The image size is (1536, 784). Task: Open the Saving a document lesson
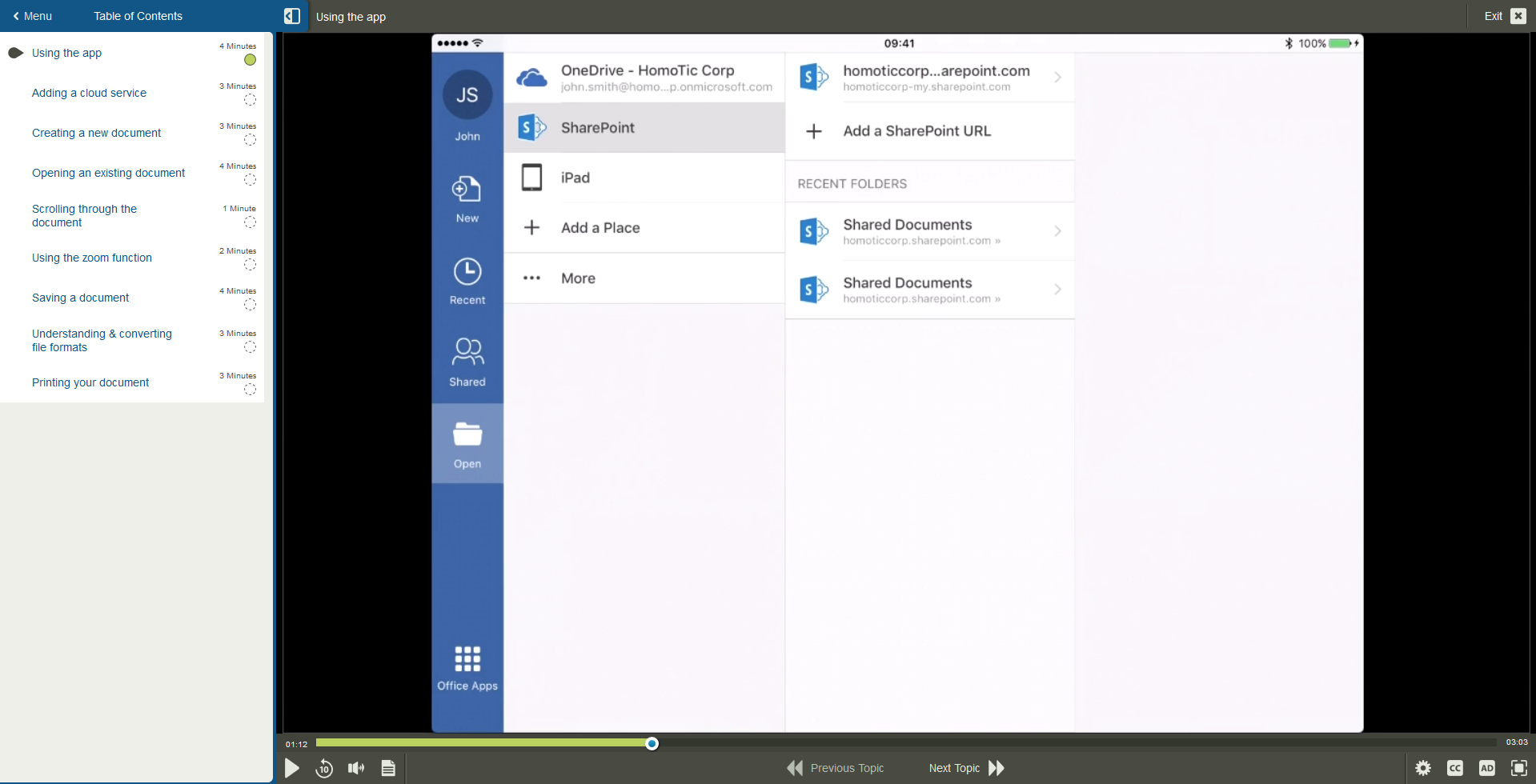pyautogui.click(x=80, y=297)
